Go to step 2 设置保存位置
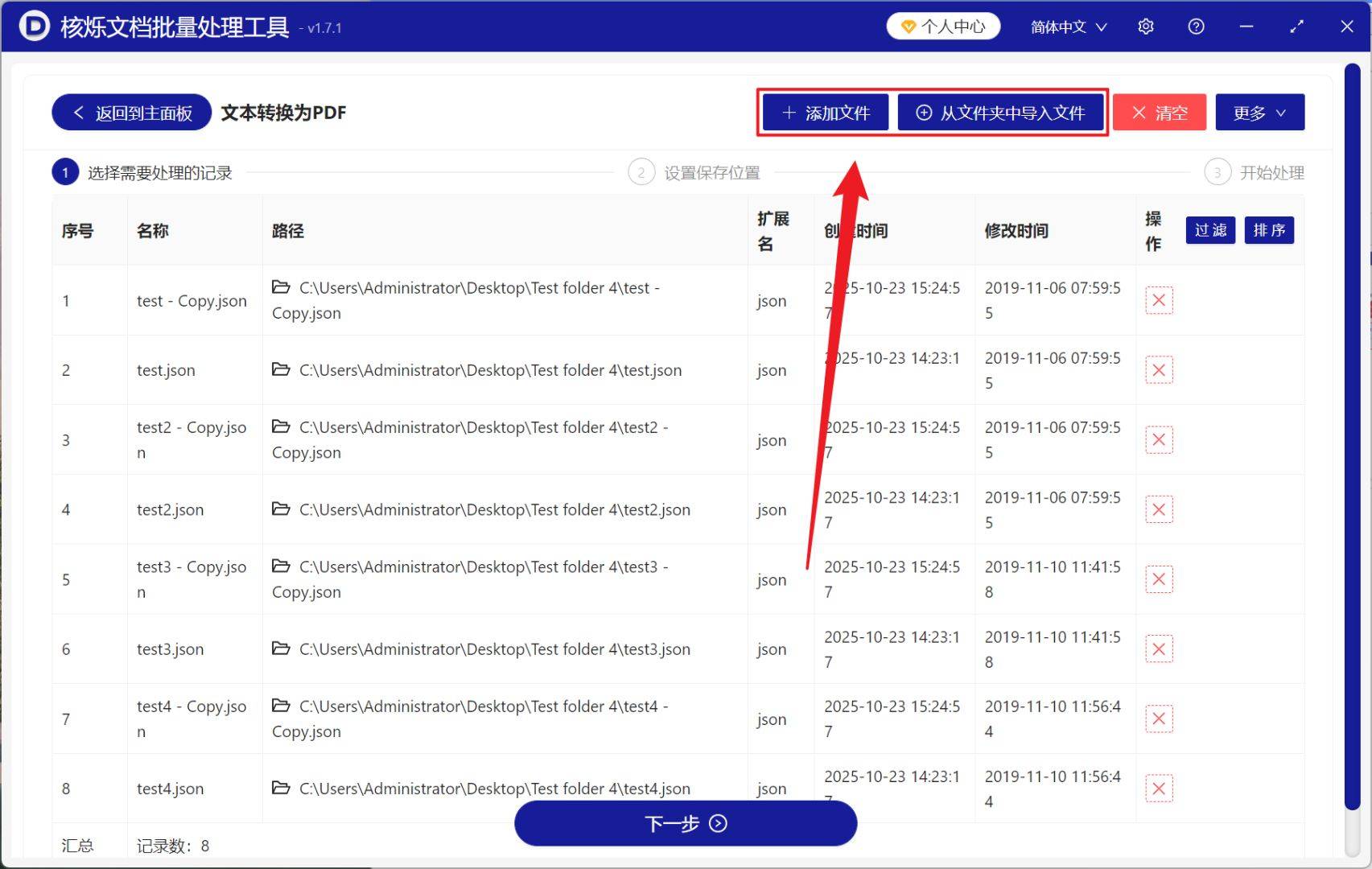1372x869 pixels. click(694, 172)
